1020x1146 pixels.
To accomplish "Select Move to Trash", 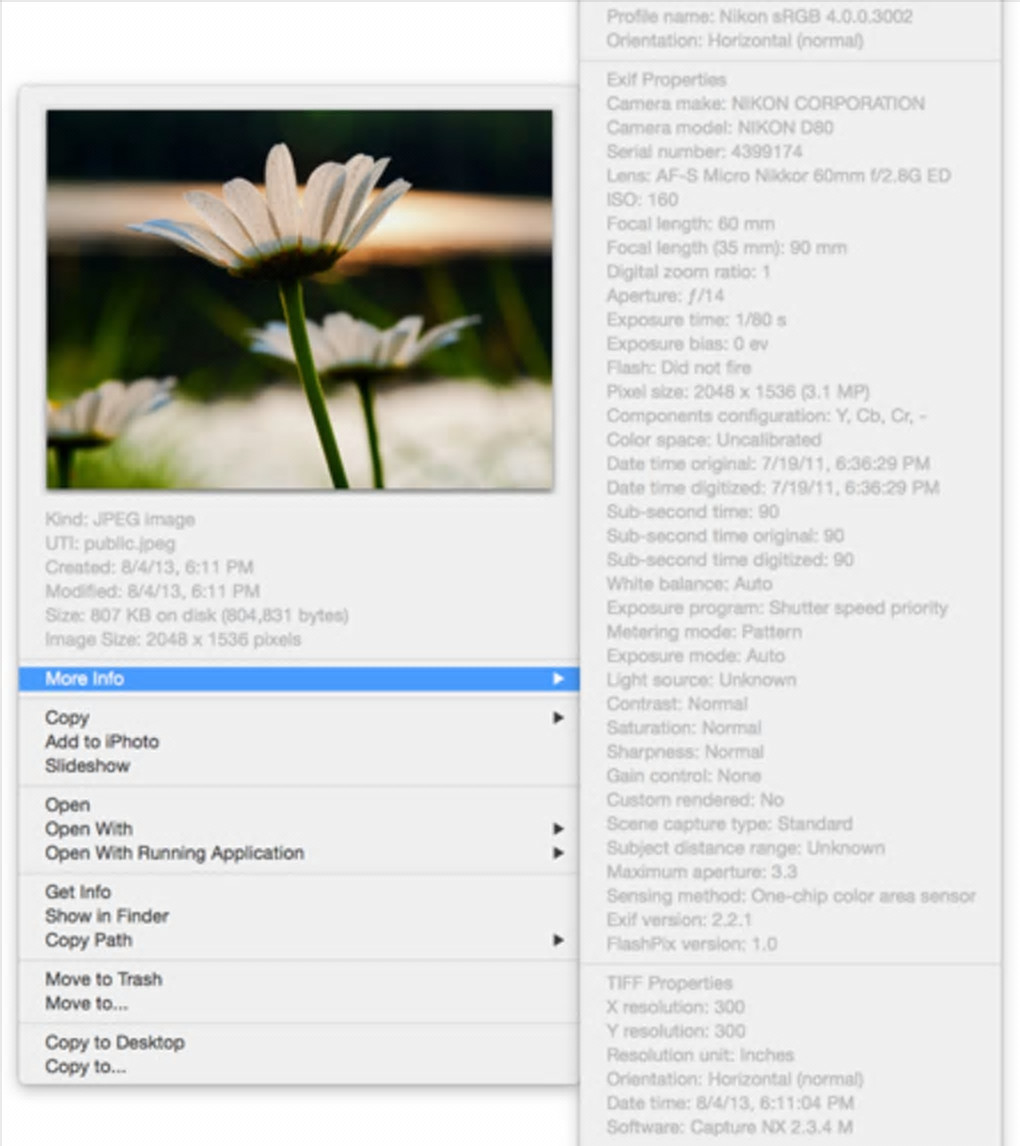I will (x=103, y=979).
